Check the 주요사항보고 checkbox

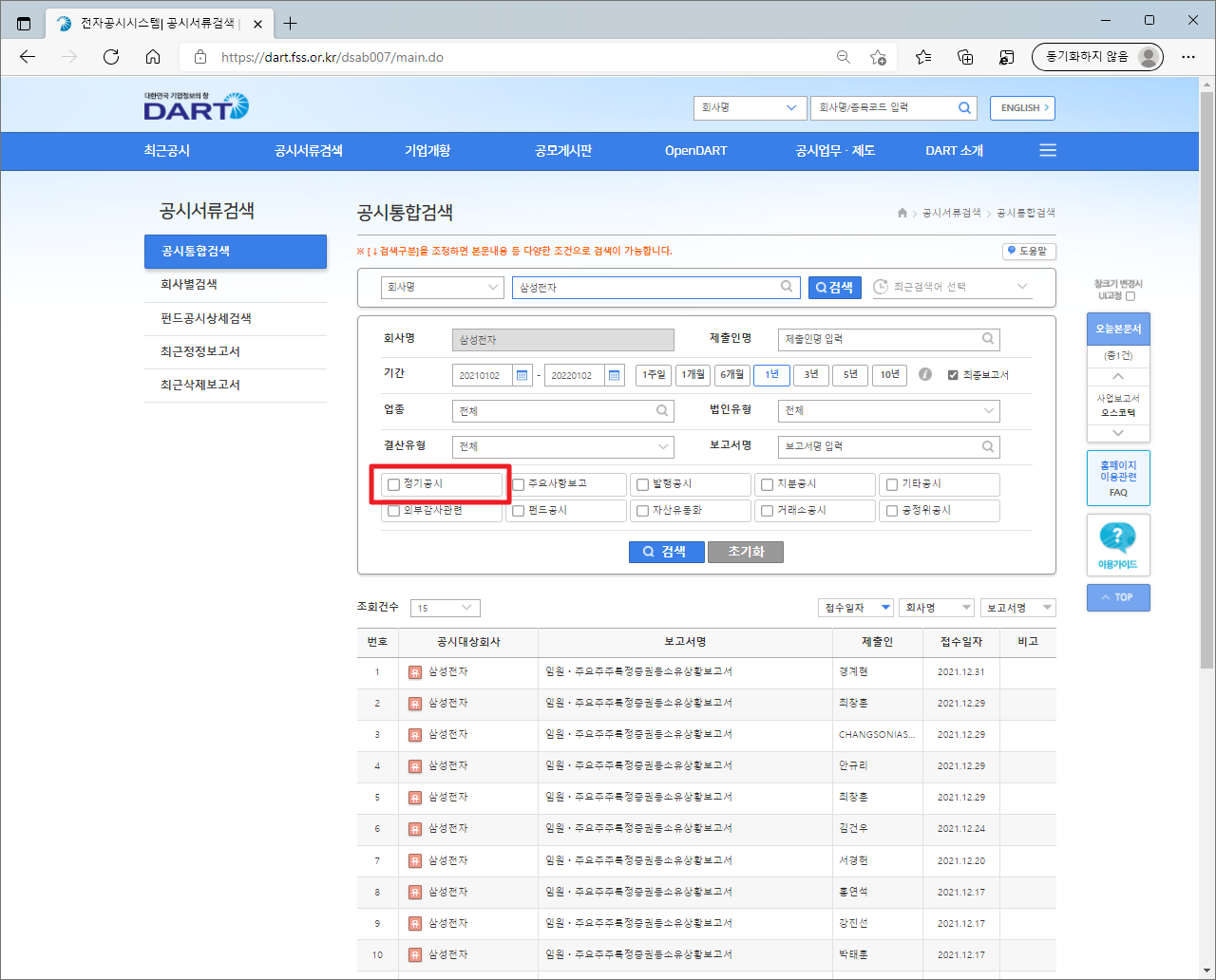tap(519, 484)
